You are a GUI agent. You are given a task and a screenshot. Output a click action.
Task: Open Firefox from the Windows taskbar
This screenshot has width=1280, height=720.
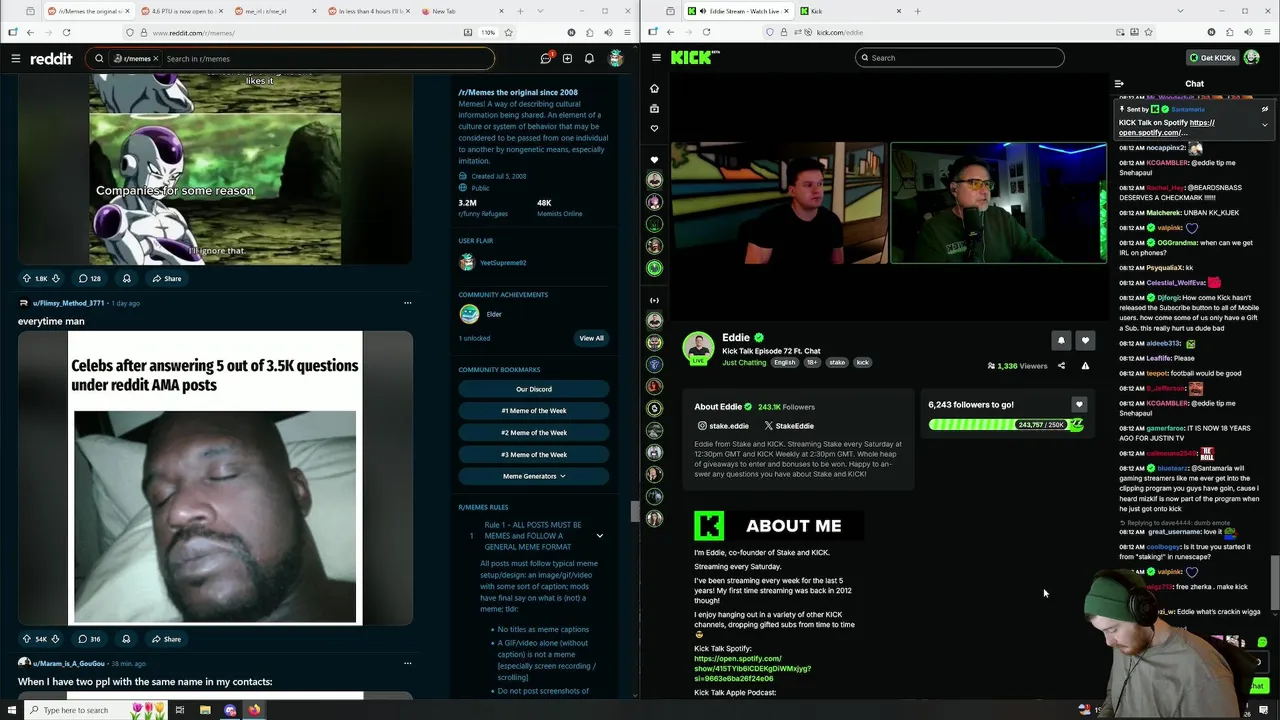(x=254, y=710)
